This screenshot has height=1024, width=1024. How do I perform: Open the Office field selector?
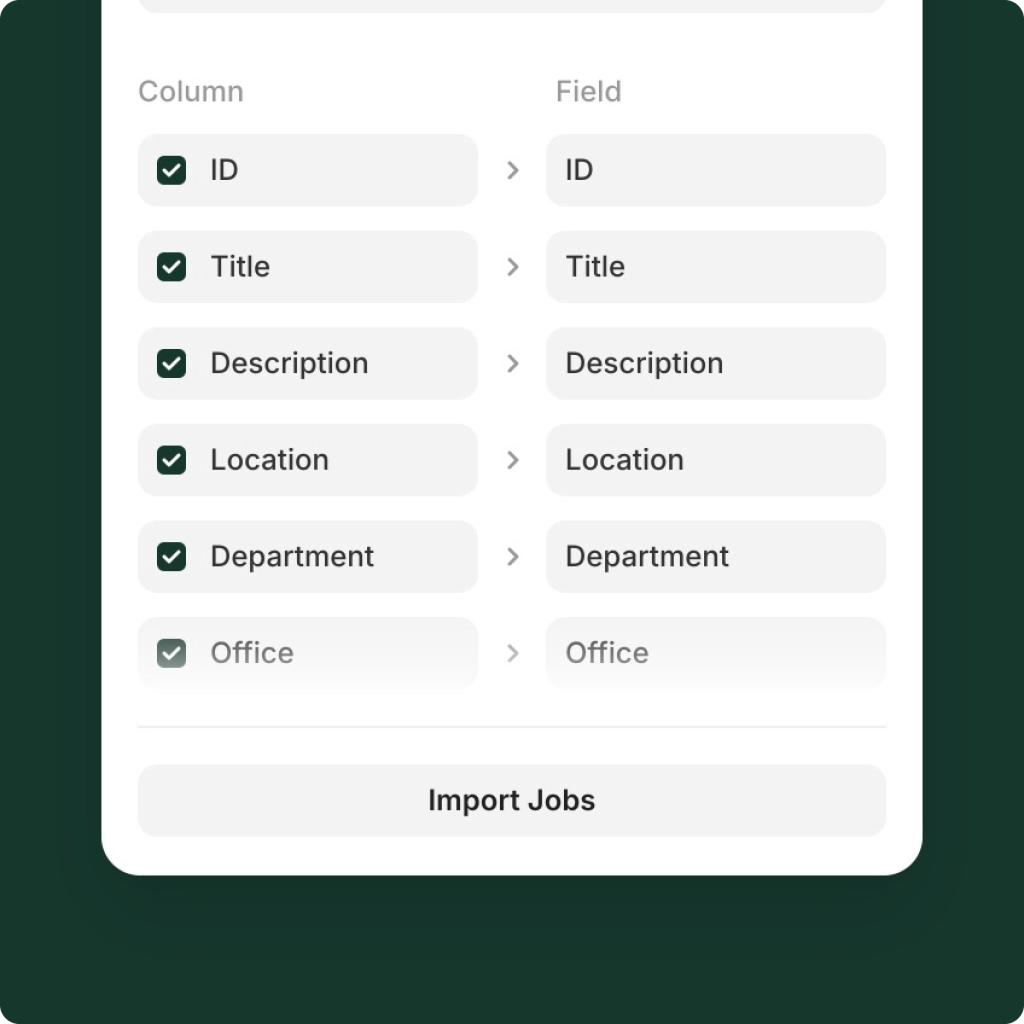pos(716,654)
